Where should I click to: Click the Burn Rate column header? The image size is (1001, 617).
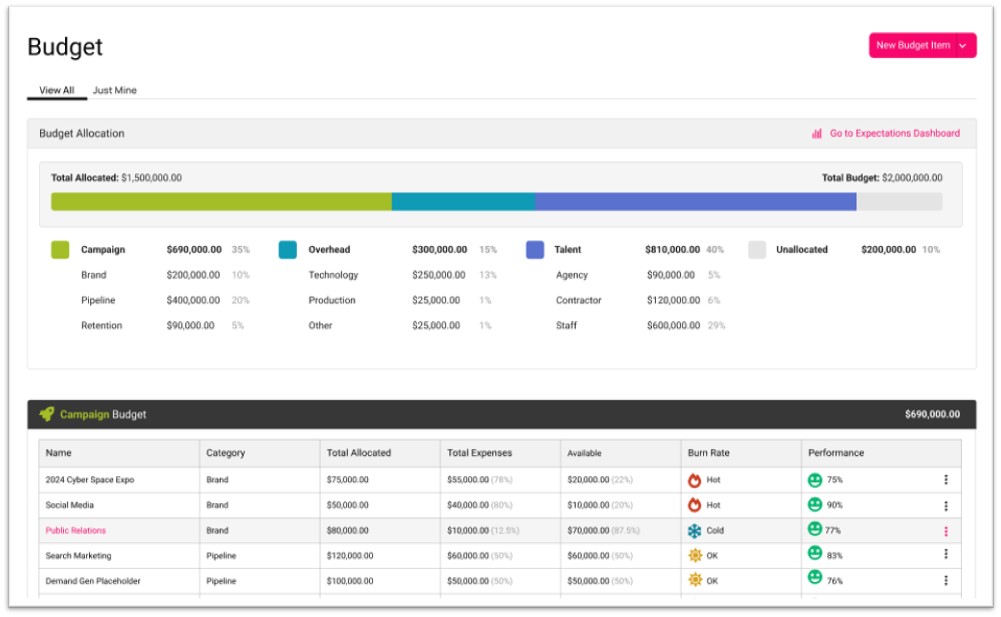coord(709,453)
